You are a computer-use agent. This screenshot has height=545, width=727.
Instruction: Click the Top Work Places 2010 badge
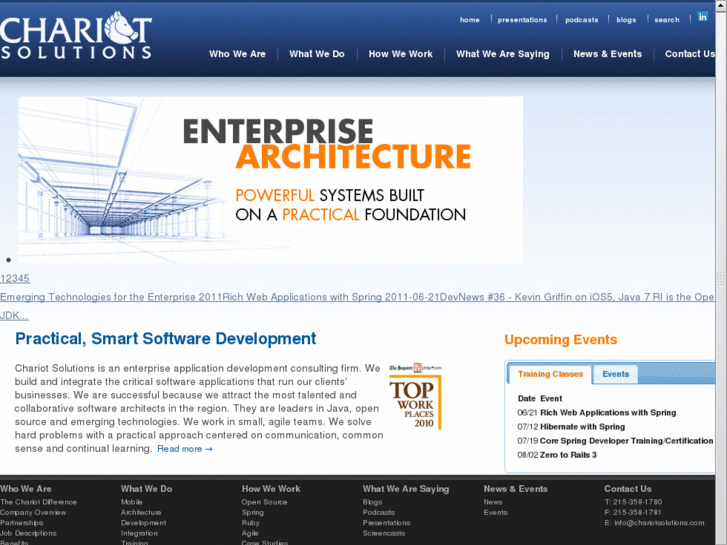tap(415, 396)
